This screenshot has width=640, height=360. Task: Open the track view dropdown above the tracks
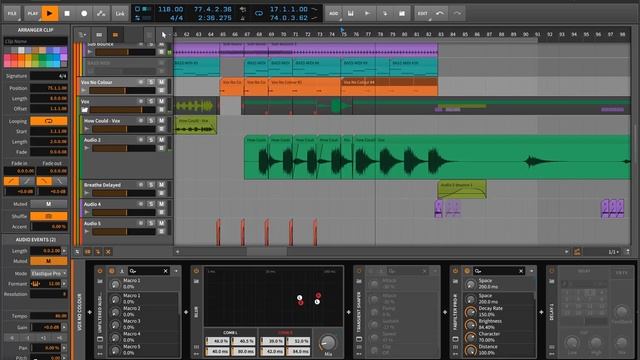click(x=82, y=35)
